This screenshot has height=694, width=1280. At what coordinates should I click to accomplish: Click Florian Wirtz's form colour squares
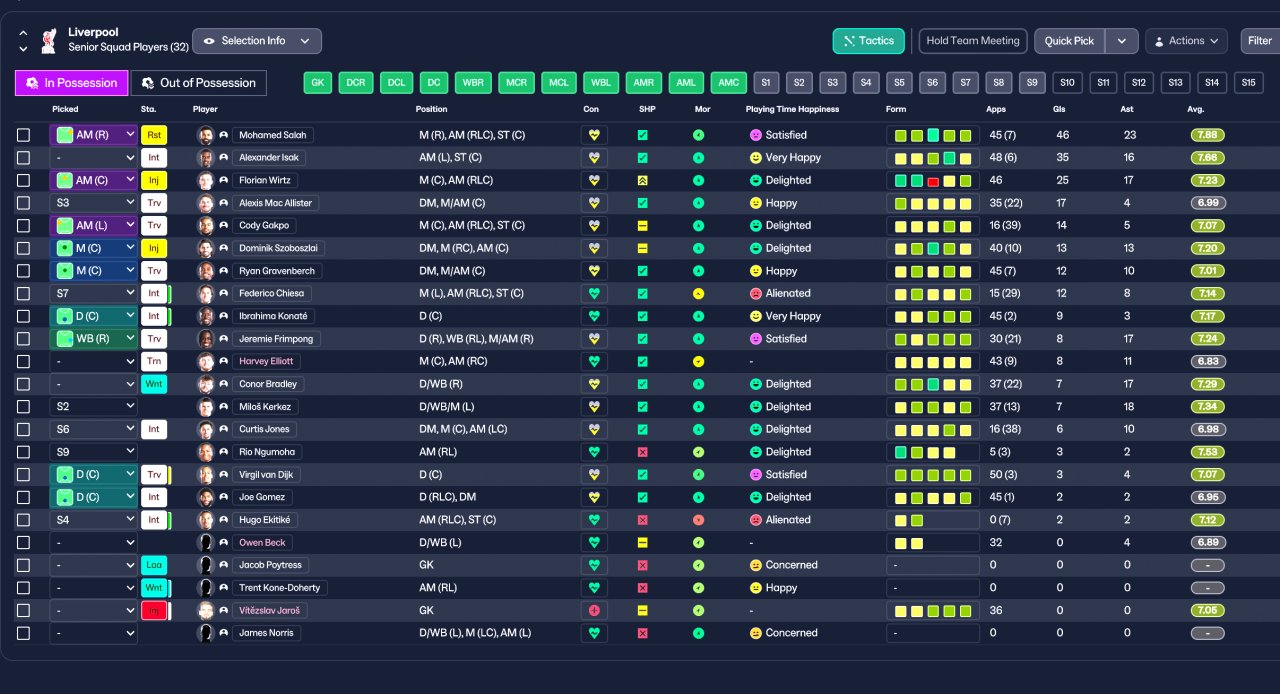[x=932, y=180]
